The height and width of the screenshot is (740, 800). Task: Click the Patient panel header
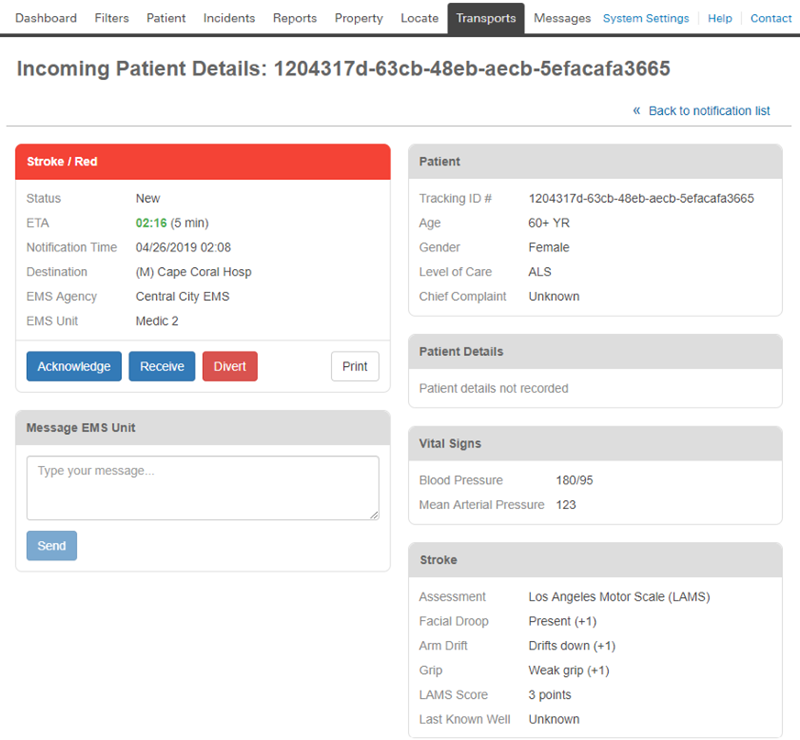(x=595, y=161)
